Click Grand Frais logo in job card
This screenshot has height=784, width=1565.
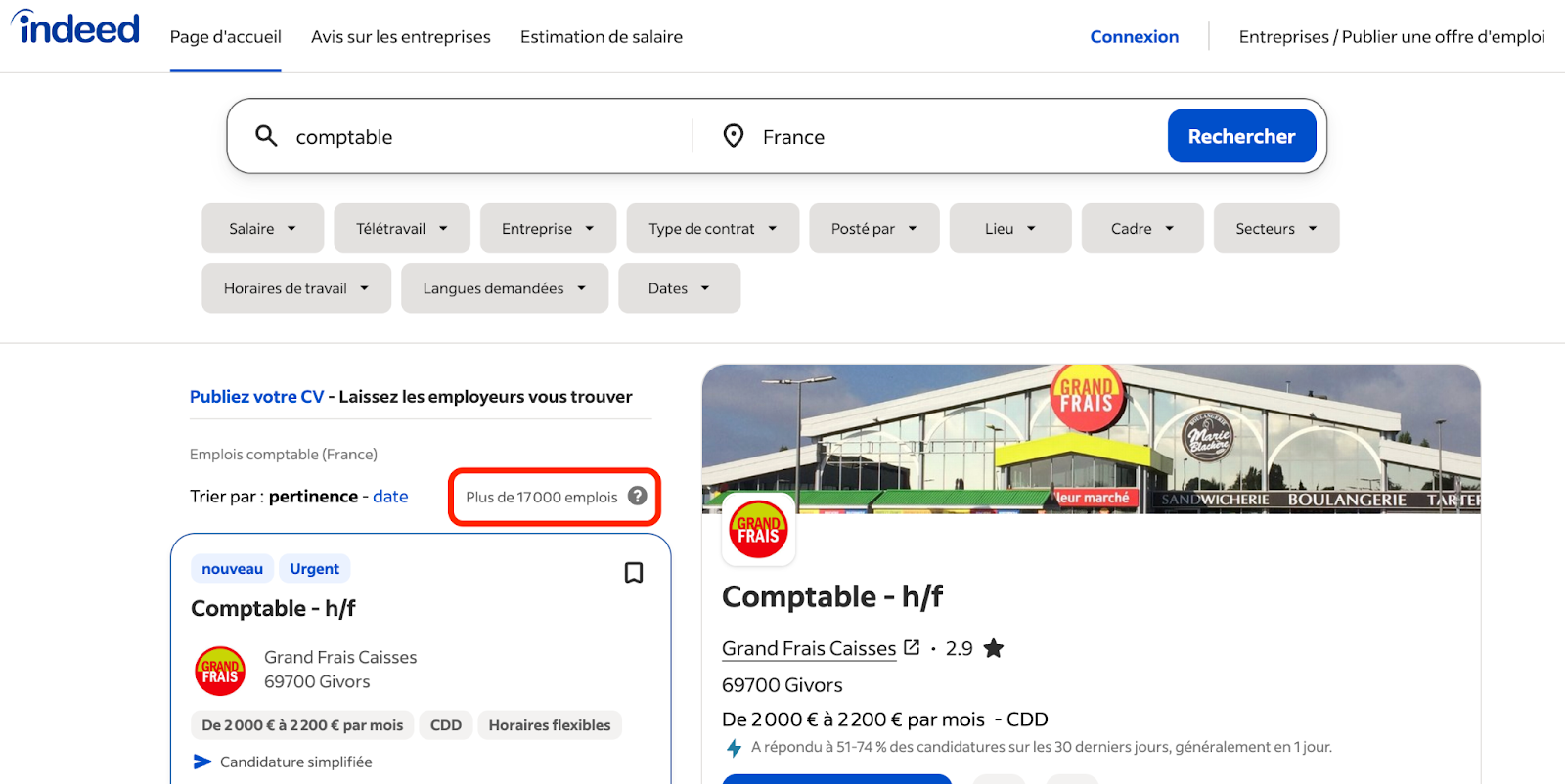click(x=220, y=671)
